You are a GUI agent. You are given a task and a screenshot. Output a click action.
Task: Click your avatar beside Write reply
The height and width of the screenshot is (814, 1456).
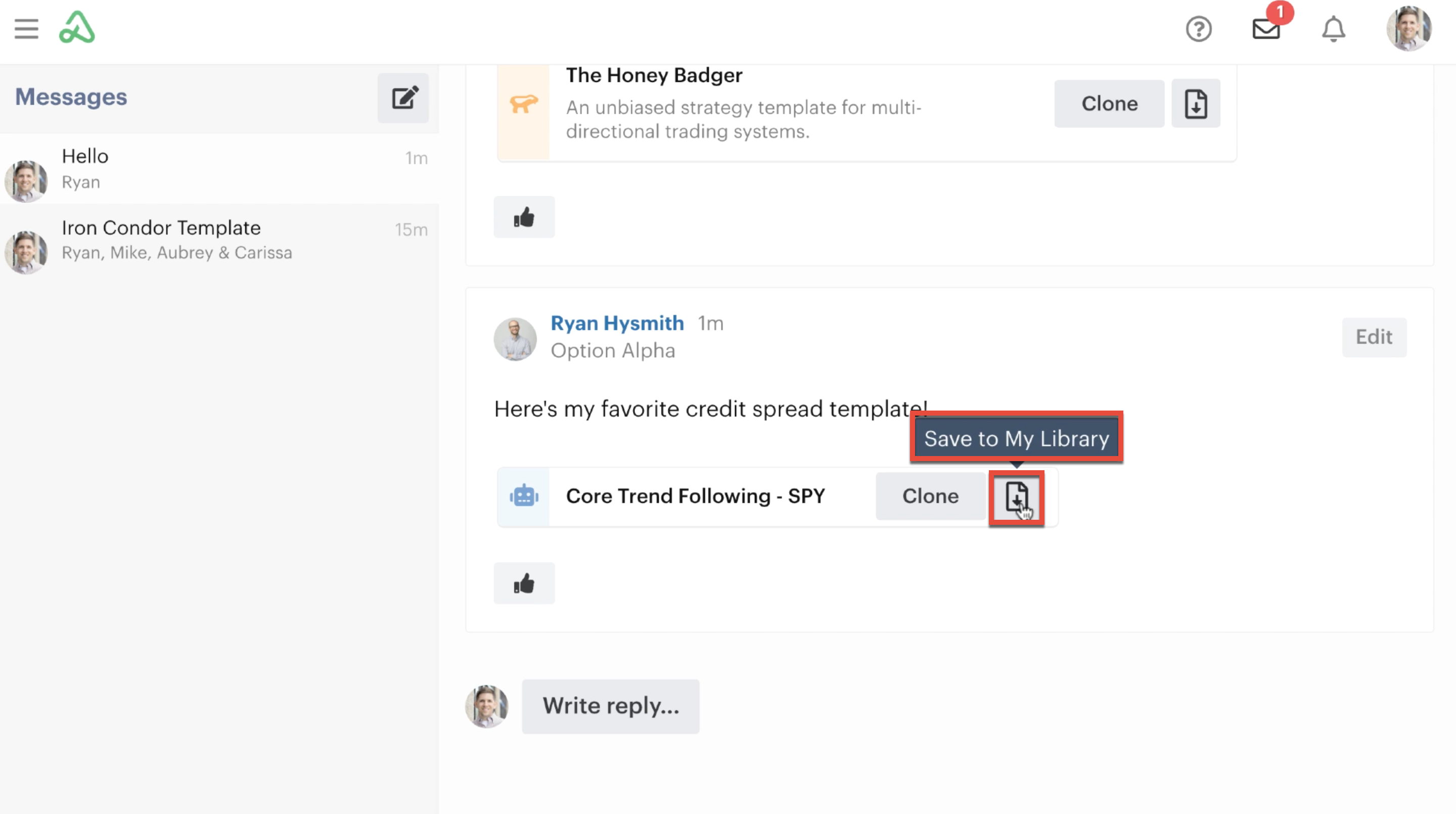coord(487,707)
